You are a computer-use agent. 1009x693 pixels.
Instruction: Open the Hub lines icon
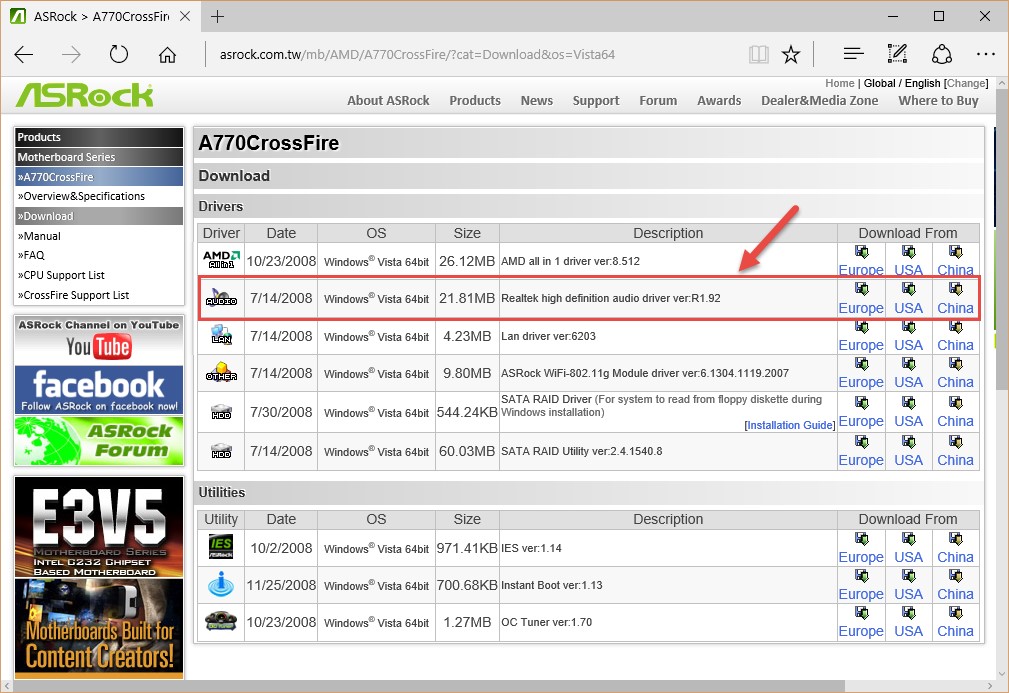[853, 55]
